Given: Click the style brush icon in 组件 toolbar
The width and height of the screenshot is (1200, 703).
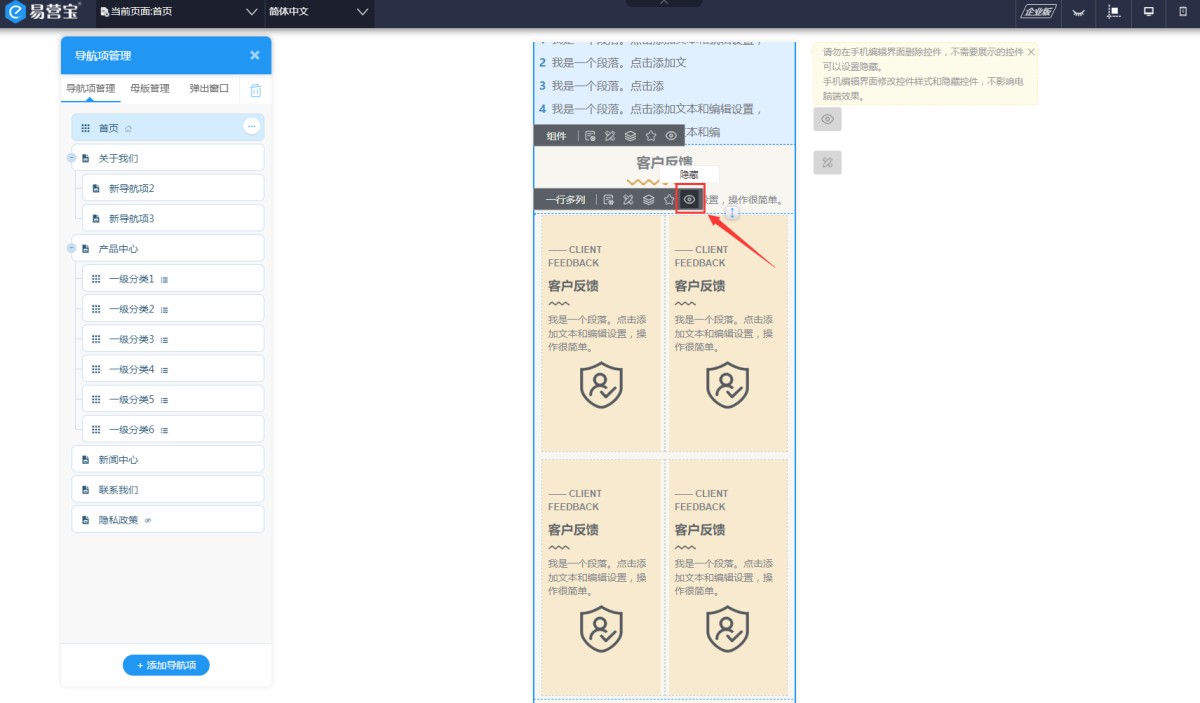Looking at the screenshot, I should click(610, 136).
